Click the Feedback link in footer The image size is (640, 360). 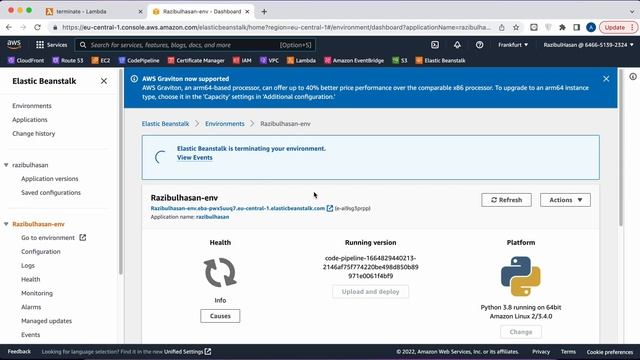(19, 351)
